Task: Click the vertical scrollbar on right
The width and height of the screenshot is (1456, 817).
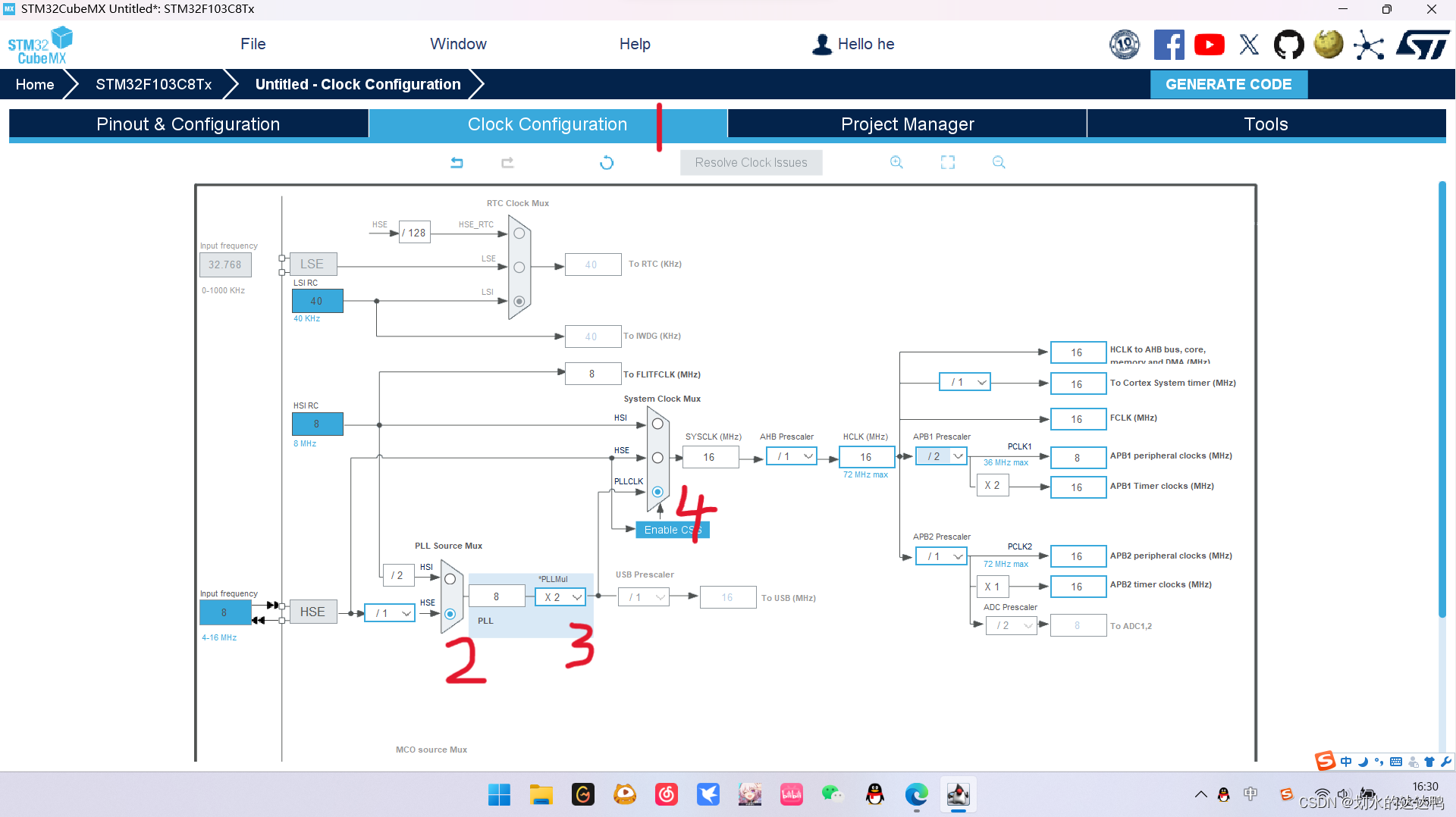Action: 1442,399
